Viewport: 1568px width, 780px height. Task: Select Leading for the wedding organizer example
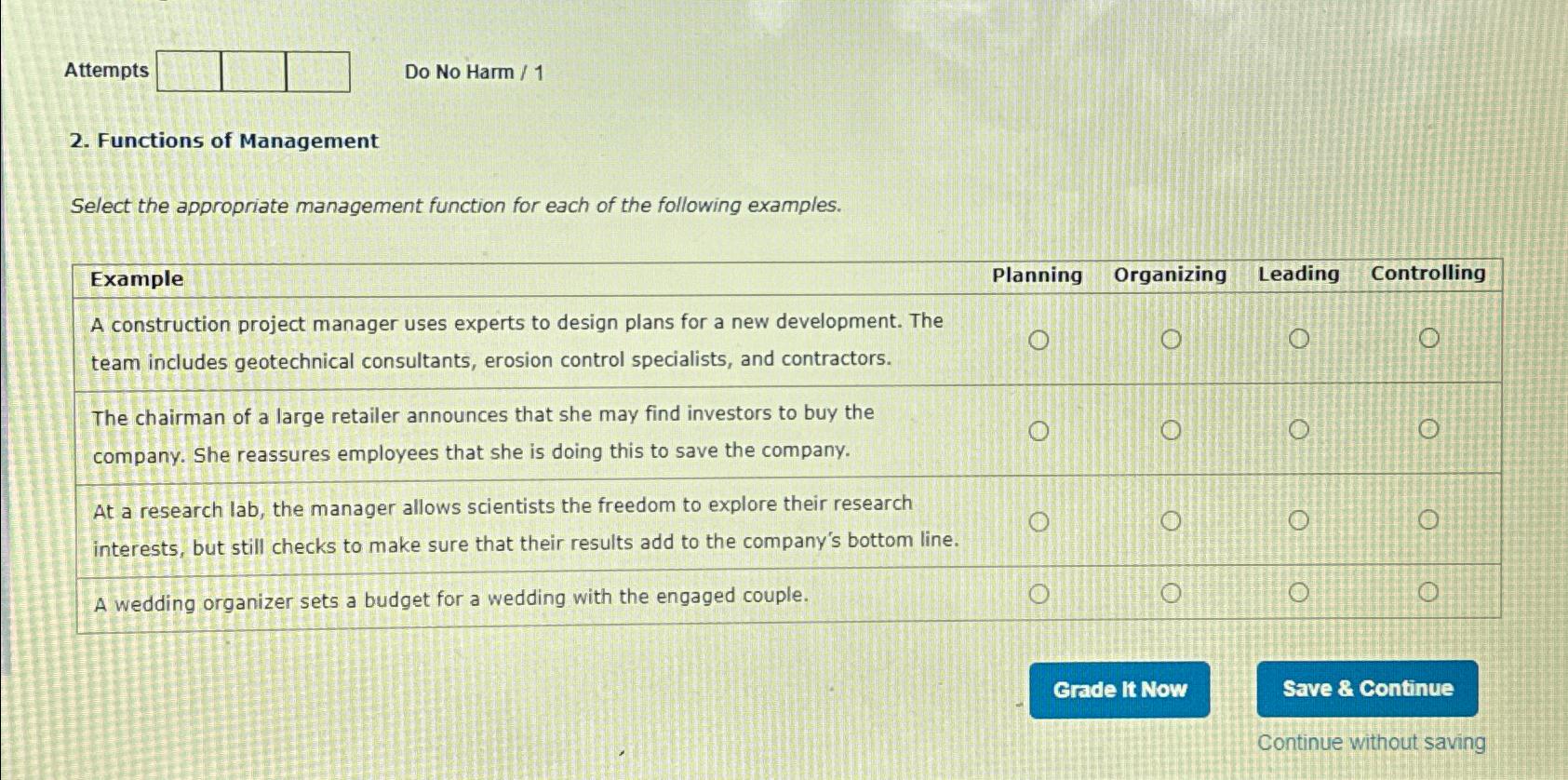click(1300, 590)
